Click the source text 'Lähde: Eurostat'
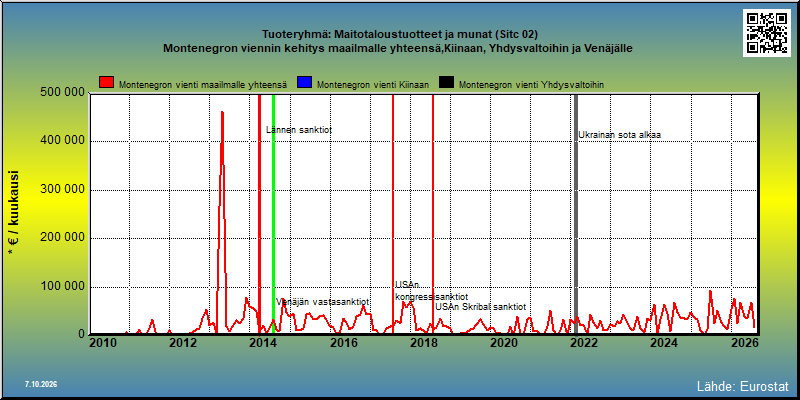The image size is (800, 400). click(743, 385)
